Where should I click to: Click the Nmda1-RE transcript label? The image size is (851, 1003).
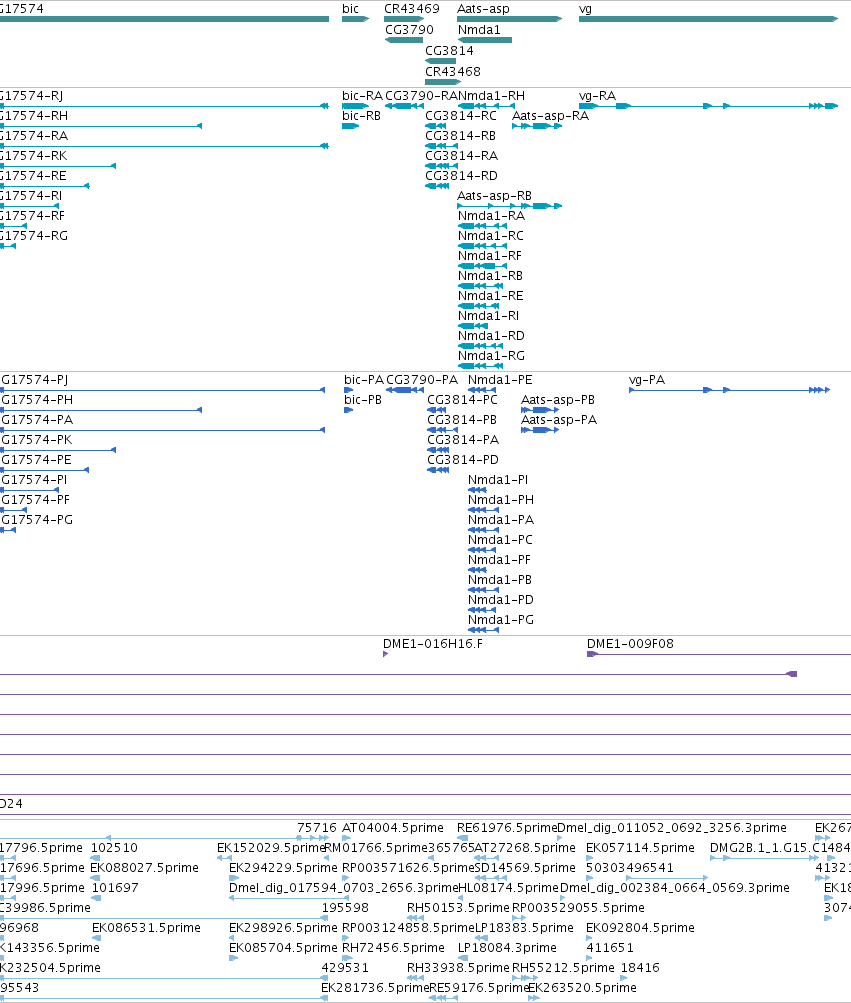[491, 296]
